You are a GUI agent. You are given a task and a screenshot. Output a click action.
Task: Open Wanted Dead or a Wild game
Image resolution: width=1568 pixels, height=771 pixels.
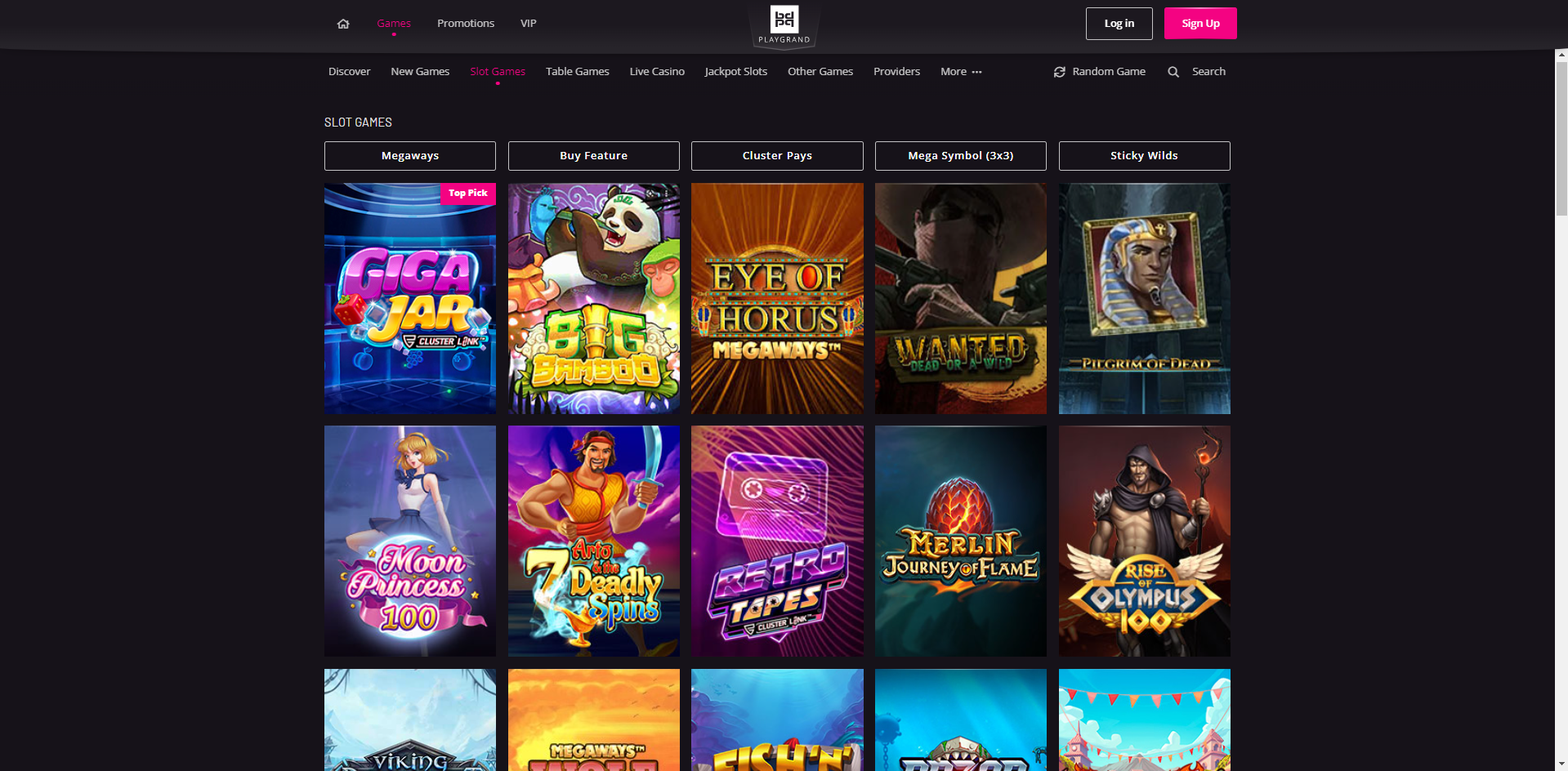tap(961, 299)
